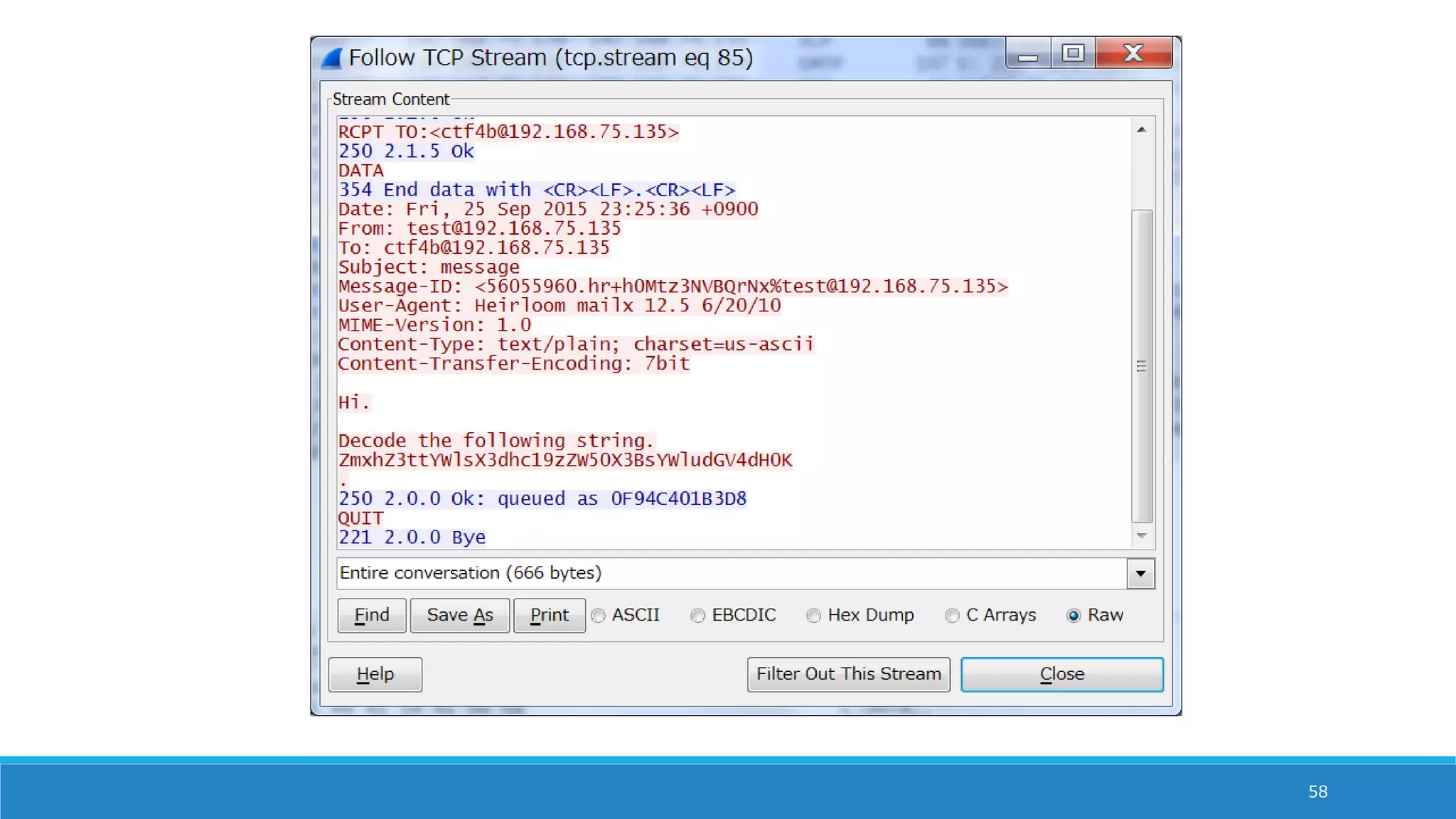Click the stream content vertical scrollbar thumb
This screenshot has width=1456, height=819.
(1141, 366)
